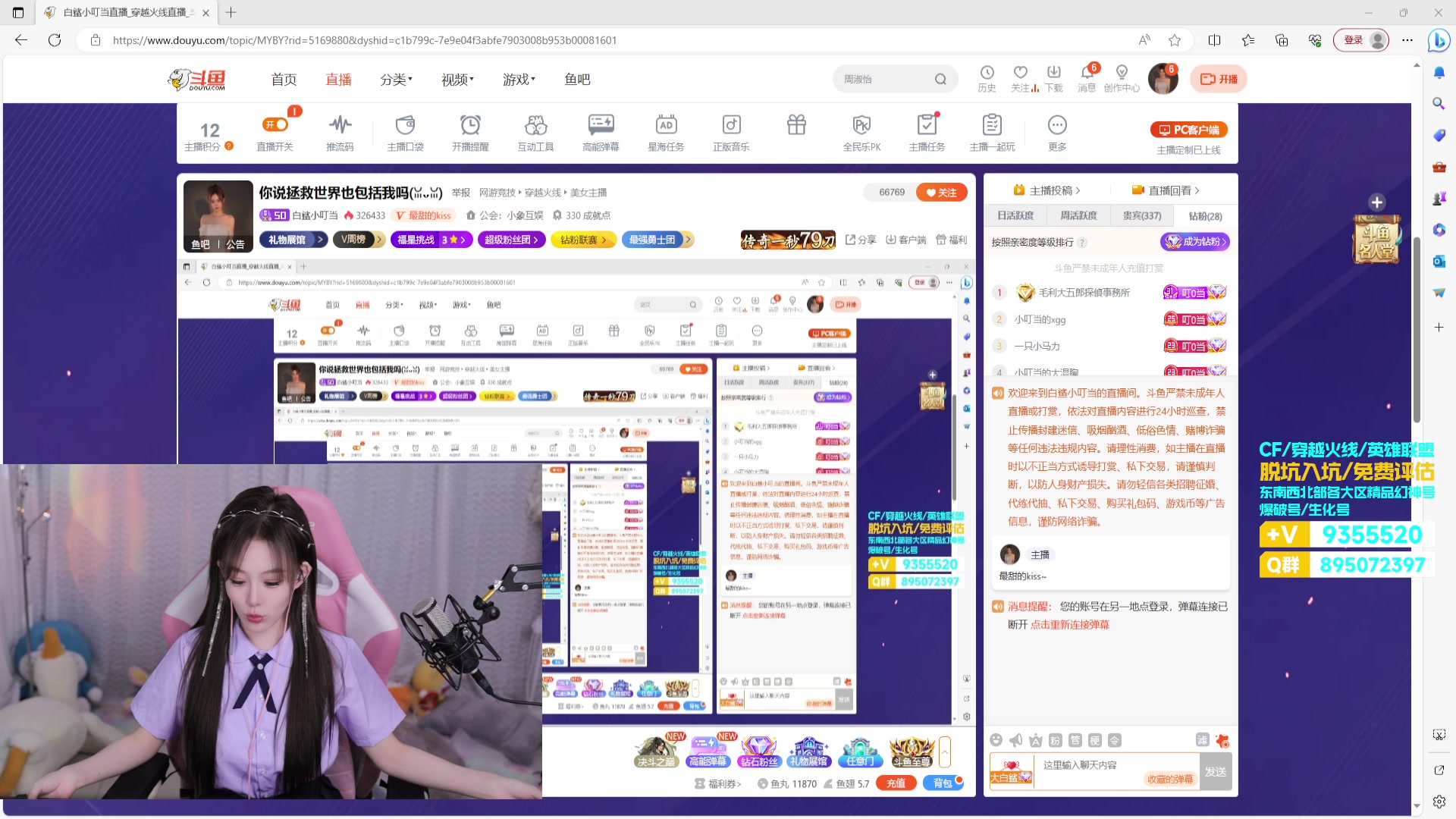Focus the Douyu search input field
Viewport: 1456px width, 819px height.
point(883,79)
